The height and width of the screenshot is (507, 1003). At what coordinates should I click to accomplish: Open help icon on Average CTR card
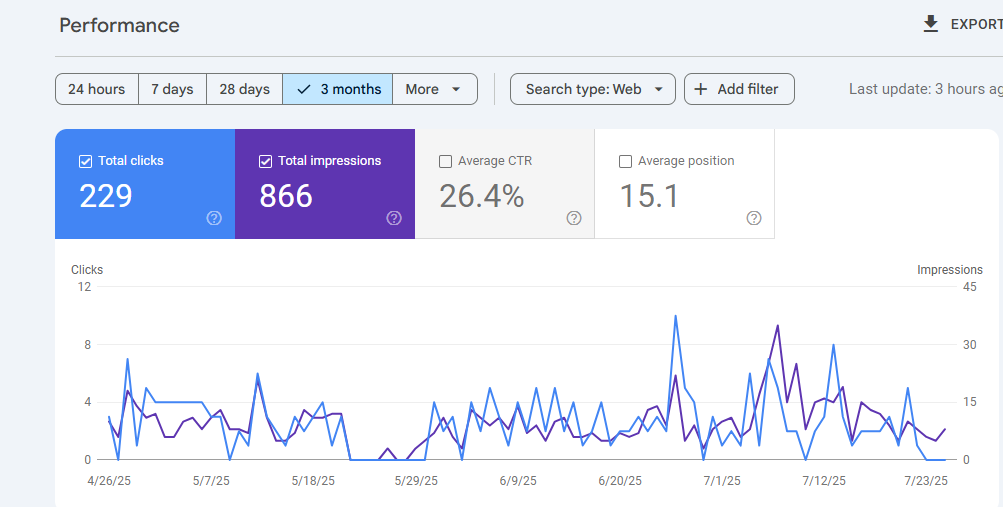click(574, 218)
